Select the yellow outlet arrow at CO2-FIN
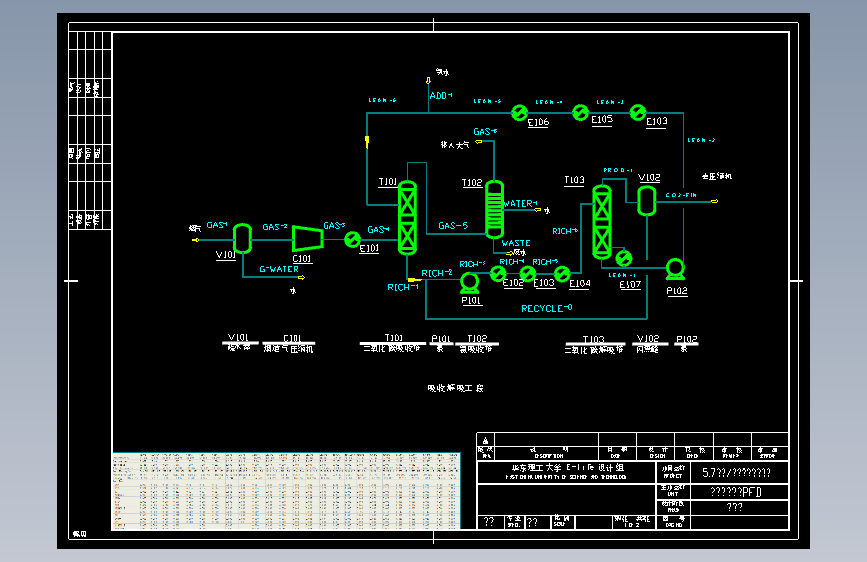 tap(714, 201)
